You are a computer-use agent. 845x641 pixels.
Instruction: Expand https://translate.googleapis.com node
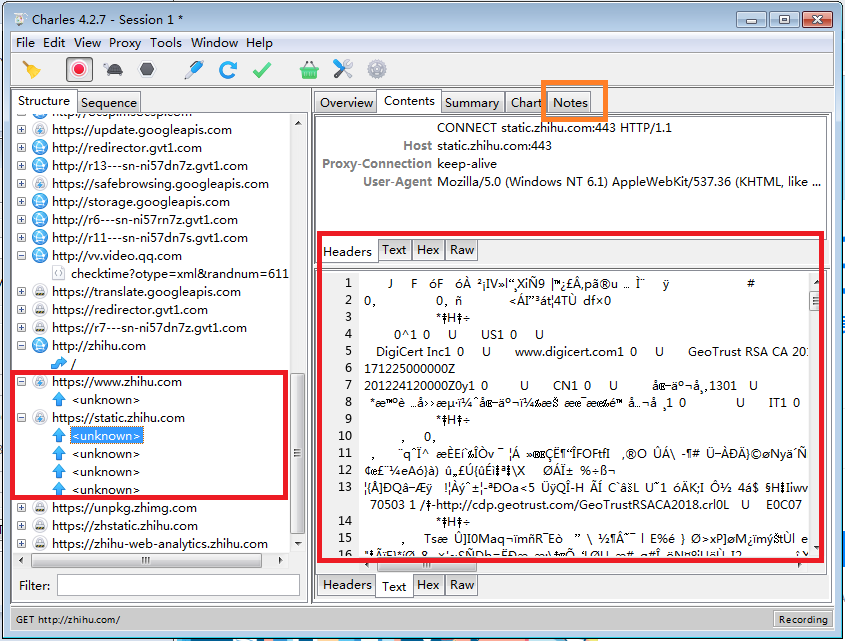[x=22, y=292]
